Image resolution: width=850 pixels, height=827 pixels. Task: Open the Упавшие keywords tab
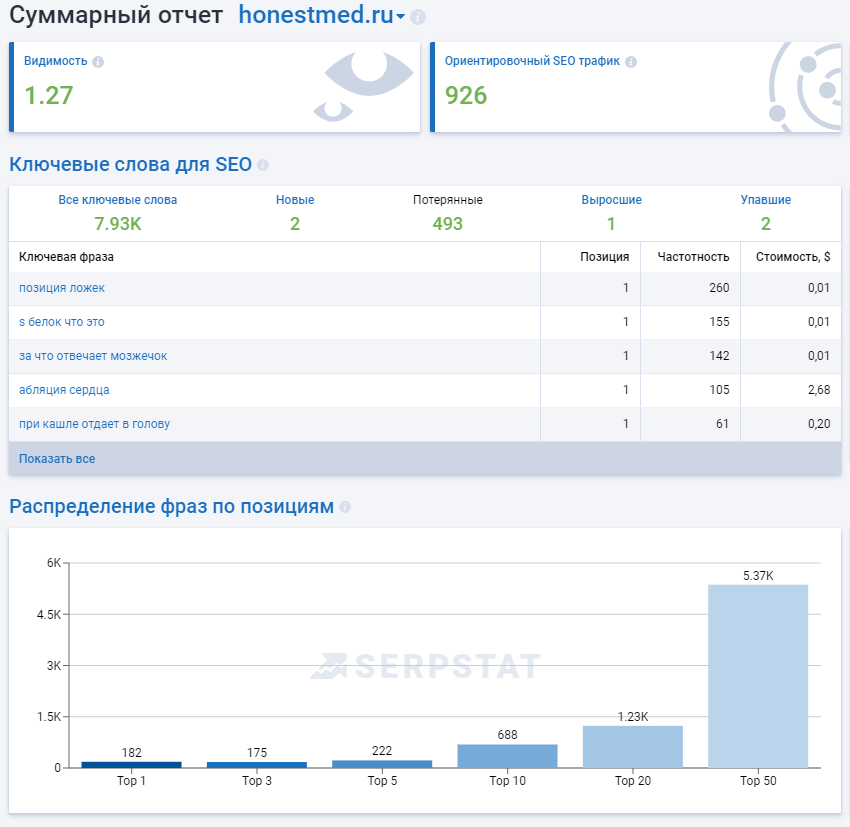(x=765, y=200)
